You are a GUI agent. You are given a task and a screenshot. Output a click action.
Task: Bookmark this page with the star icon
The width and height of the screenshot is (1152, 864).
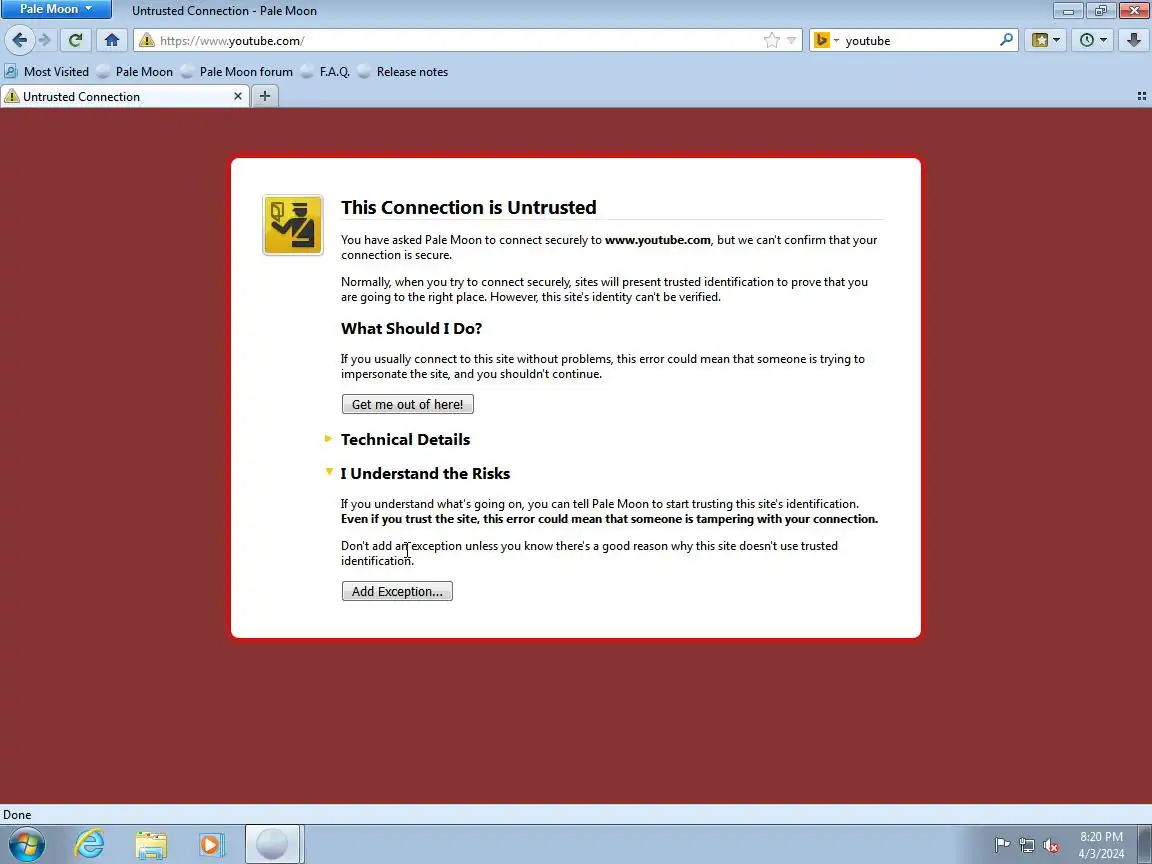click(x=771, y=40)
